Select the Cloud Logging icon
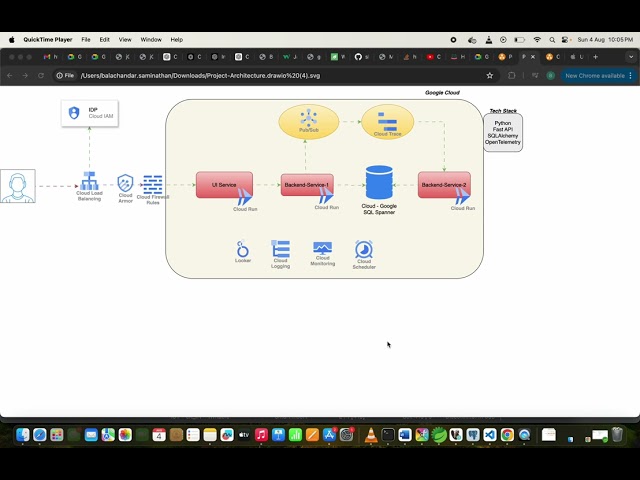 pyautogui.click(x=280, y=249)
